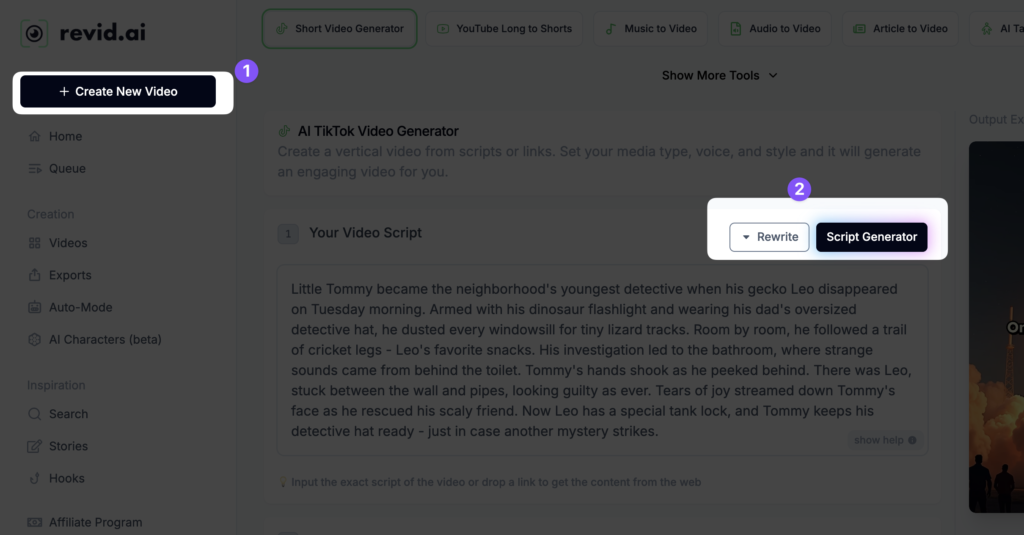Expand the Show More Tools chevron

coord(773,76)
